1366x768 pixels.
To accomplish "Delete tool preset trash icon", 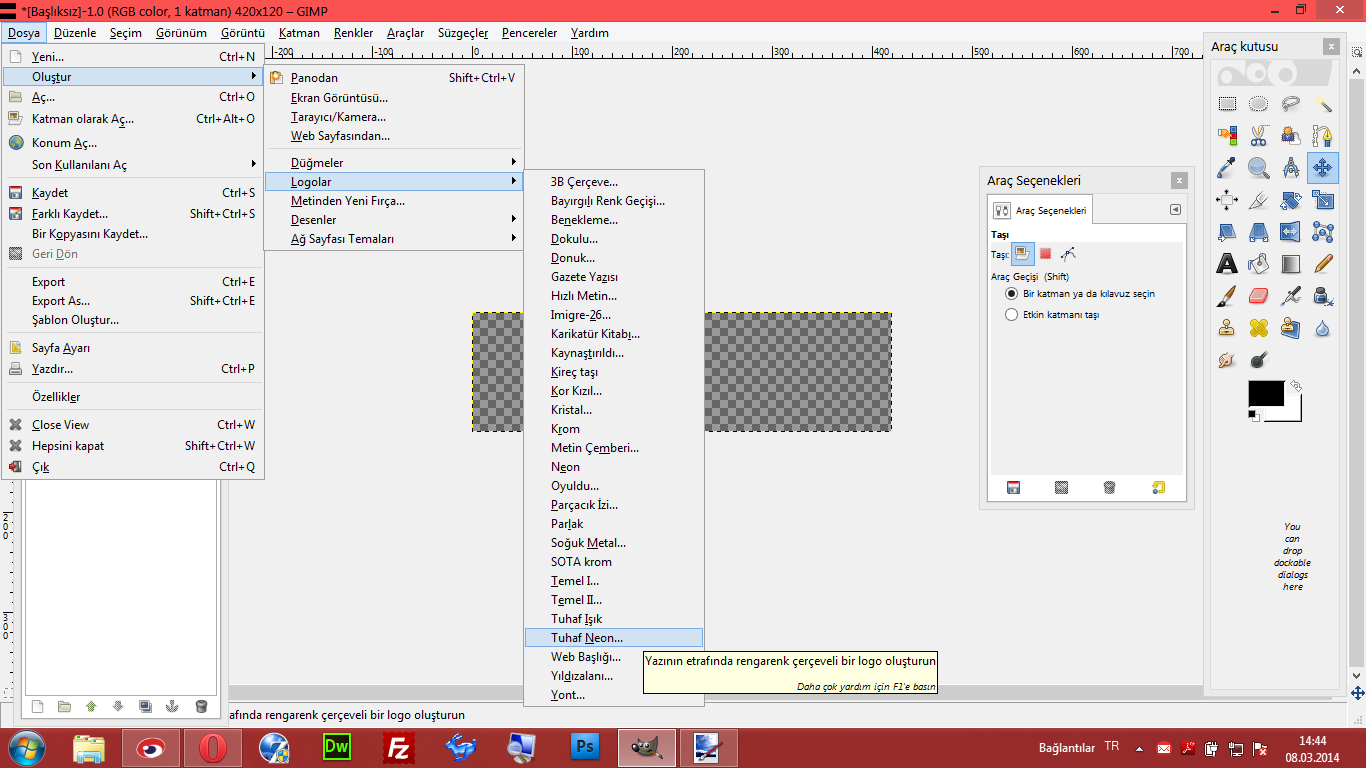I will click(1109, 488).
